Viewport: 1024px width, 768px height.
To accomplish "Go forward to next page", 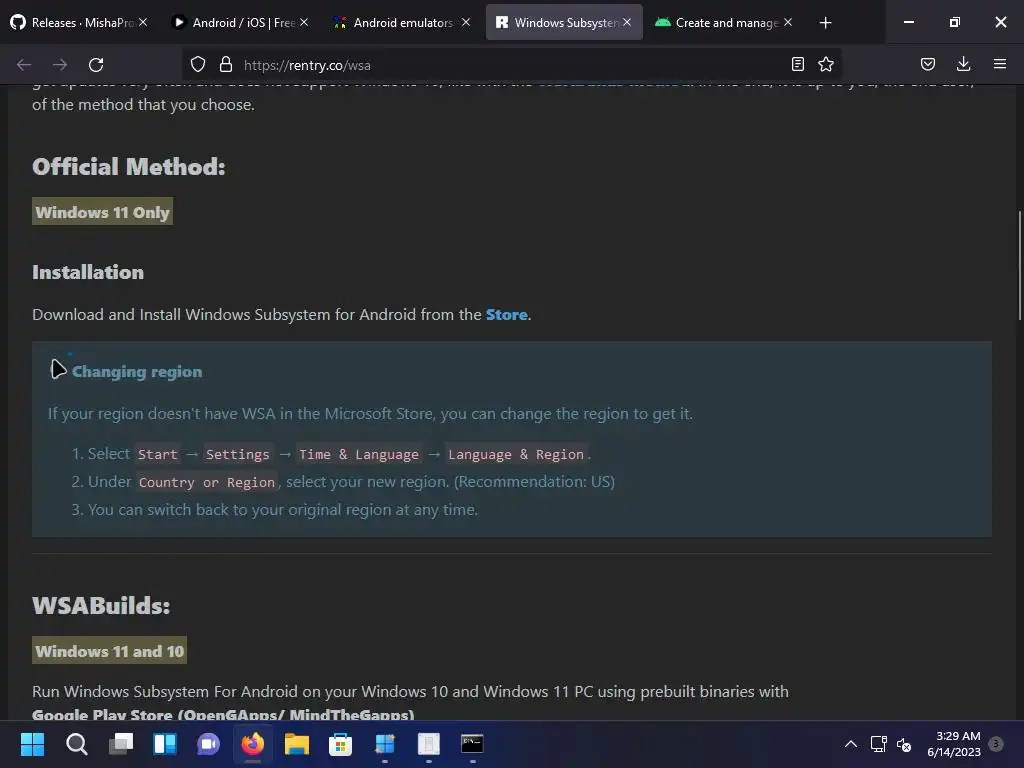I will [60, 65].
